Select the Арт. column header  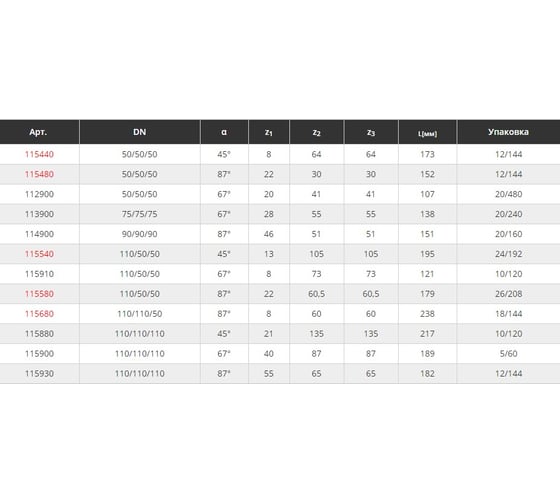click(x=39, y=132)
